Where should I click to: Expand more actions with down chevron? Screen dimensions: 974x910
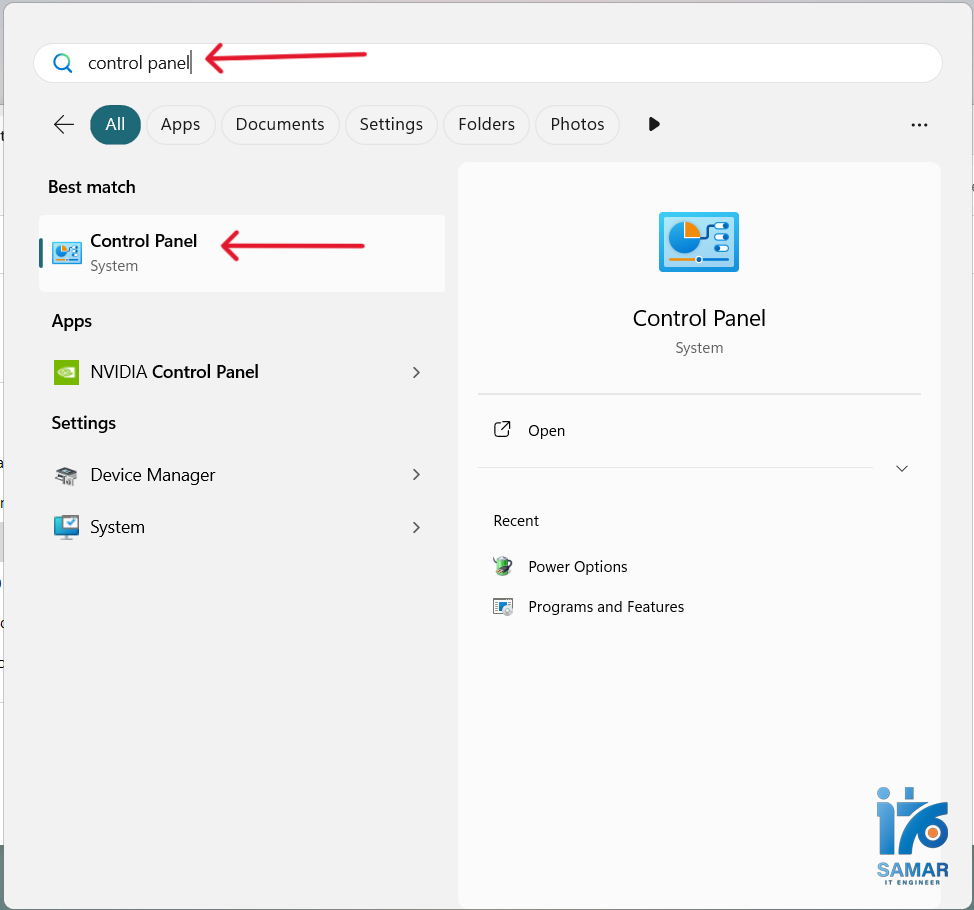[x=901, y=468]
